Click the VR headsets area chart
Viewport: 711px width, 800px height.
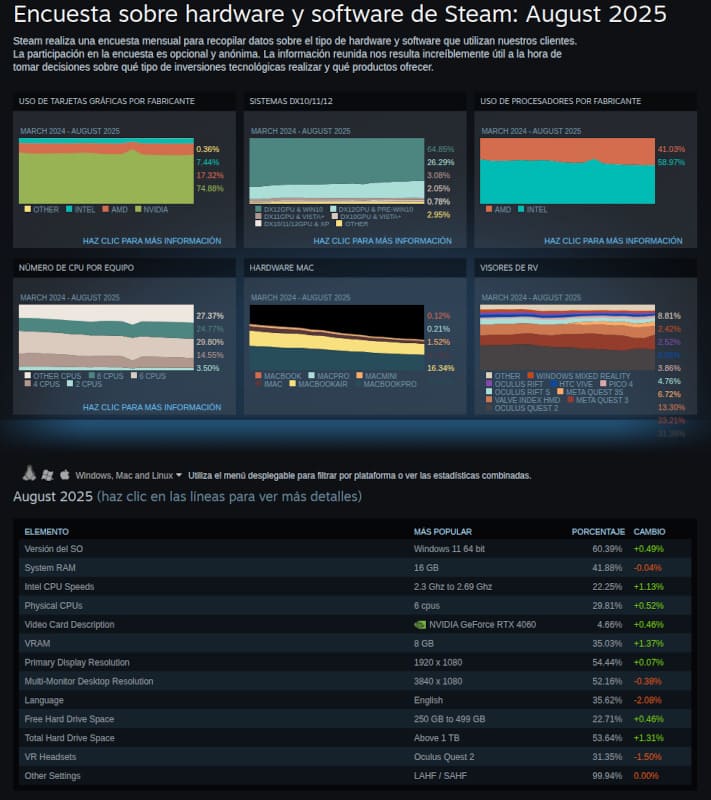[567, 337]
